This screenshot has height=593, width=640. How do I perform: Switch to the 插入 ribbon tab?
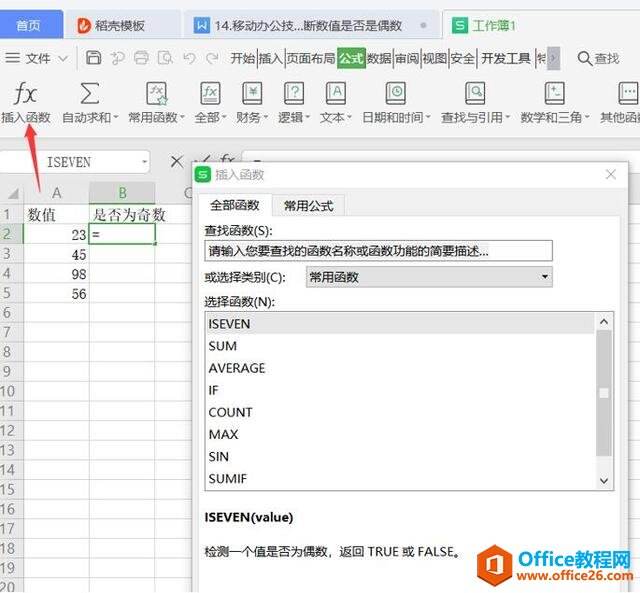coord(271,58)
